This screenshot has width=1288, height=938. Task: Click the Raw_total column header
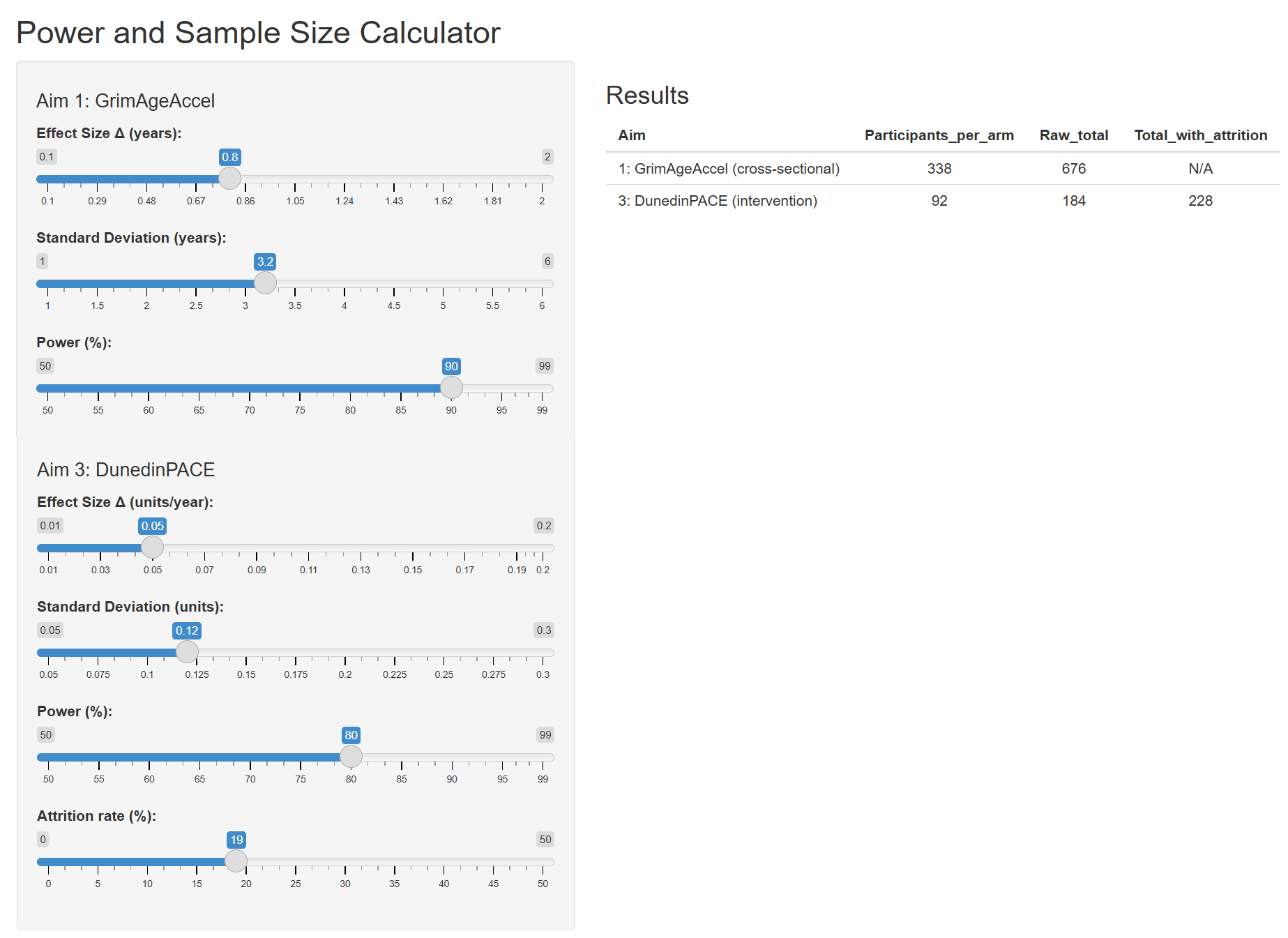1073,135
